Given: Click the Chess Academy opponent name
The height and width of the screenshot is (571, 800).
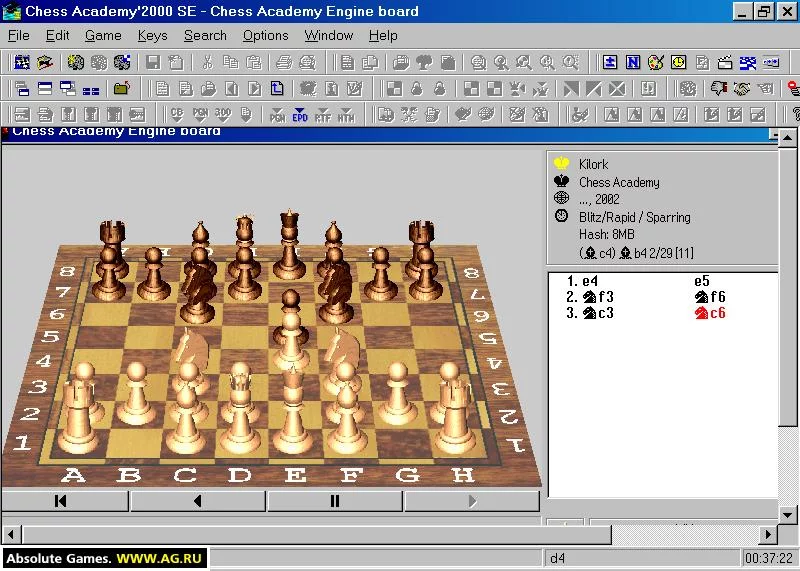Looking at the screenshot, I should tap(619, 182).
